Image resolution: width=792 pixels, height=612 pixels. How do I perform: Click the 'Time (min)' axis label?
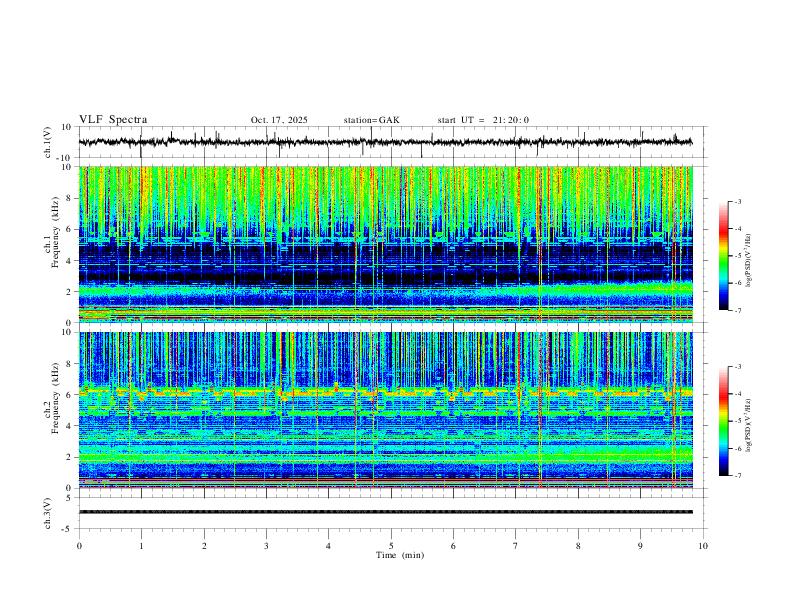(x=400, y=555)
